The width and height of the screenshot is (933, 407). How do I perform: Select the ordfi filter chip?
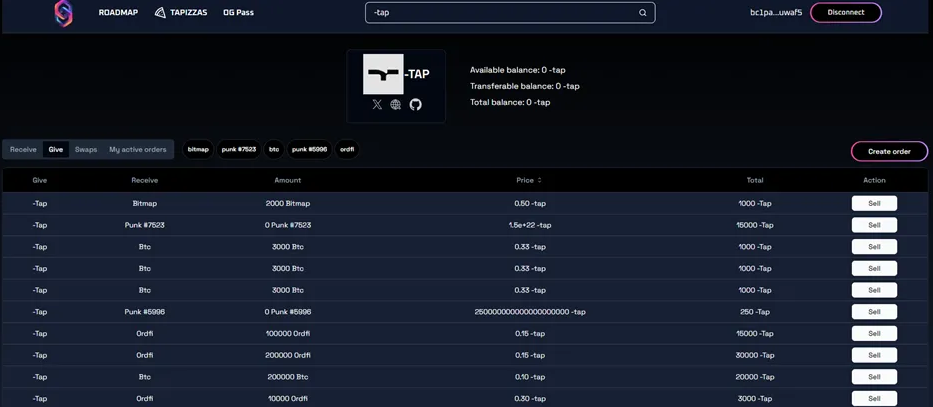point(347,150)
